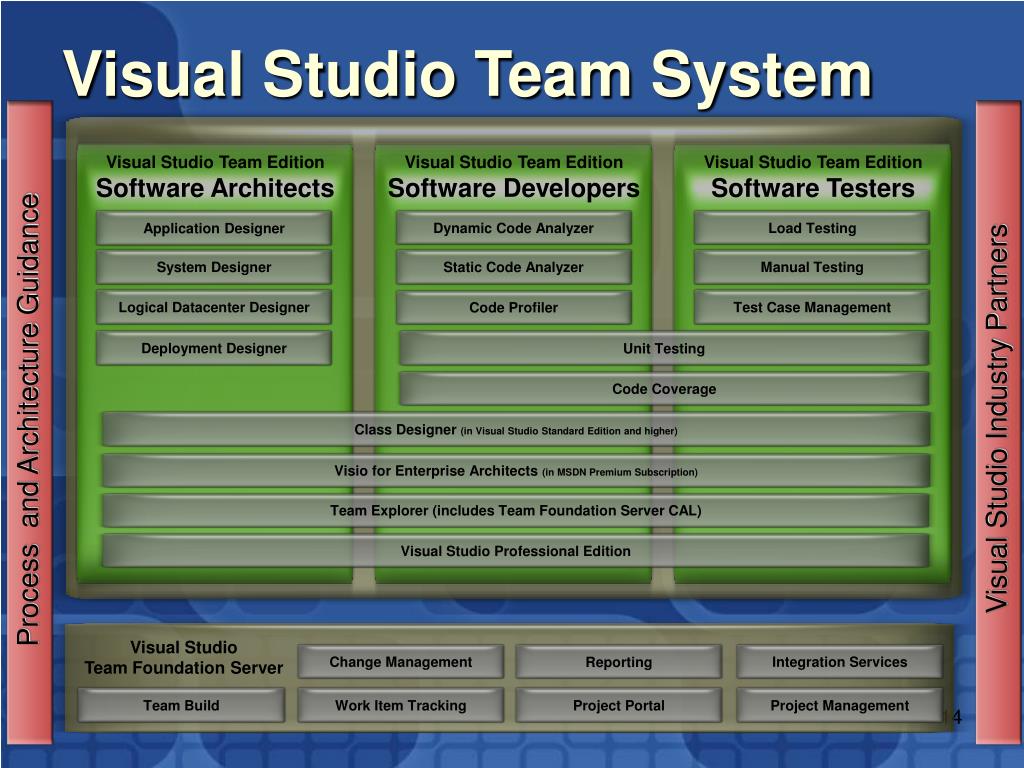The height and width of the screenshot is (768, 1024).
Task: Select Visio for Enterprise Architects bar
Action: tap(516, 471)
